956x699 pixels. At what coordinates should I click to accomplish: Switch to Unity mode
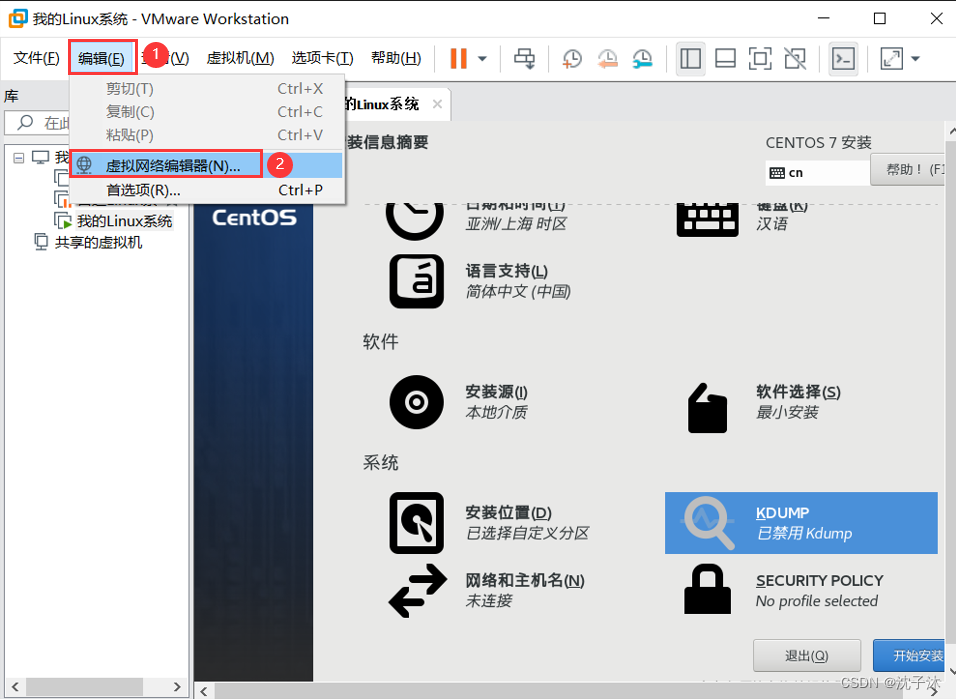coord(795,59)
